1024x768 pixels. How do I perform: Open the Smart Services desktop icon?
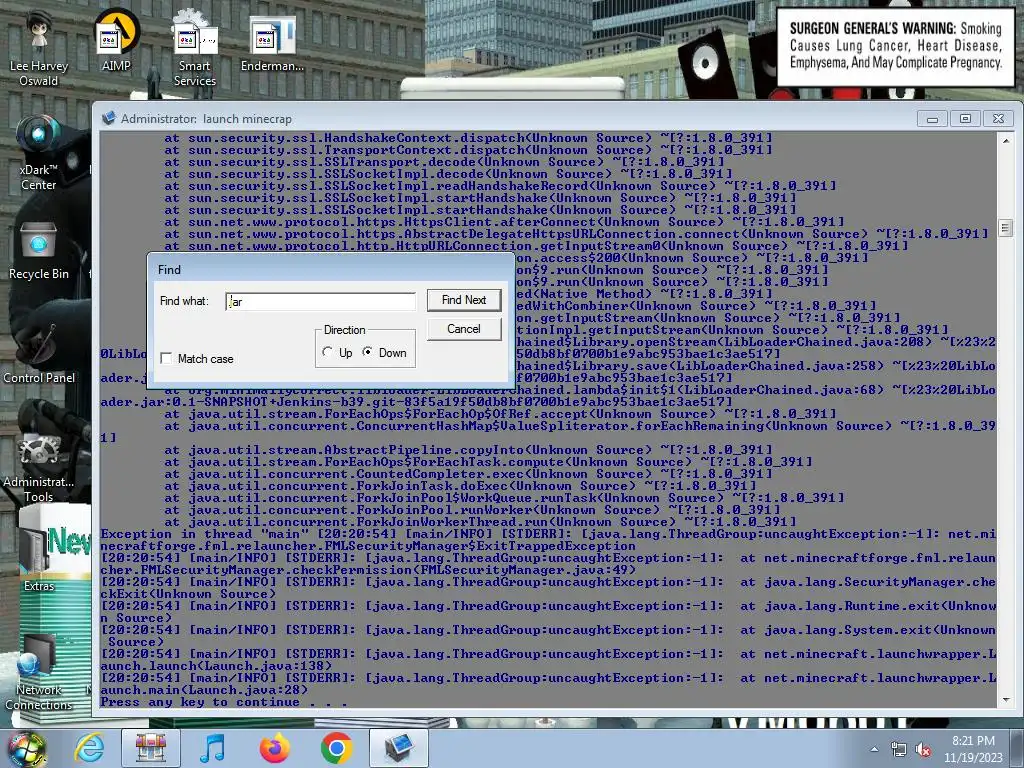pyautogui.click(x=195, y=49)
